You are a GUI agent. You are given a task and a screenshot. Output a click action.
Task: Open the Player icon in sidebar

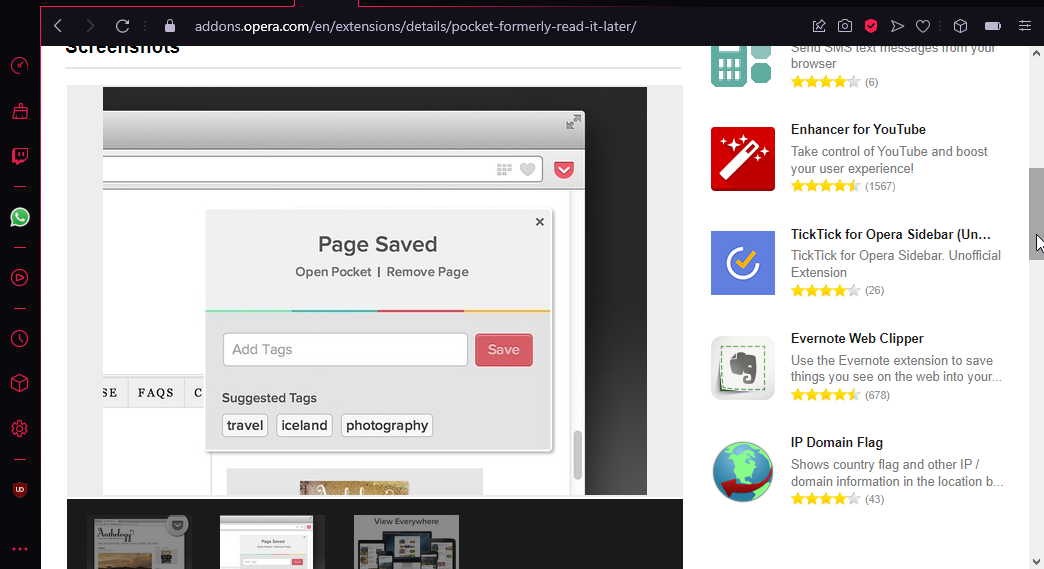pyautogui.click(x=20, y=278)
